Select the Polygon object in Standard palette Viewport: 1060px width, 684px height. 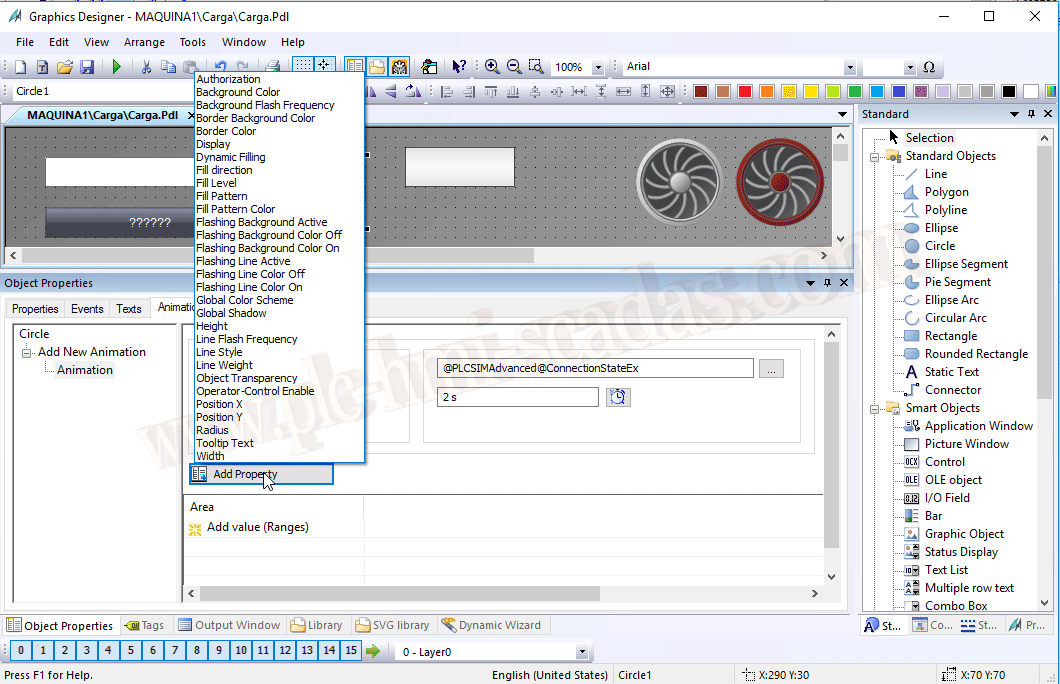click(x=946, y=192)
